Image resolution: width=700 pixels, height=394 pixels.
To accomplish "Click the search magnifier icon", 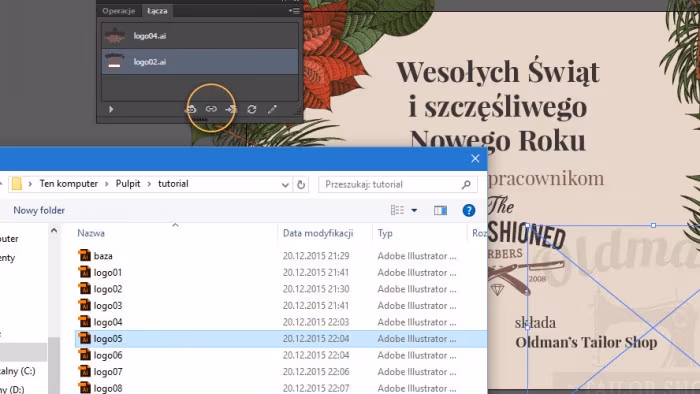I will (x=466, y=184).
